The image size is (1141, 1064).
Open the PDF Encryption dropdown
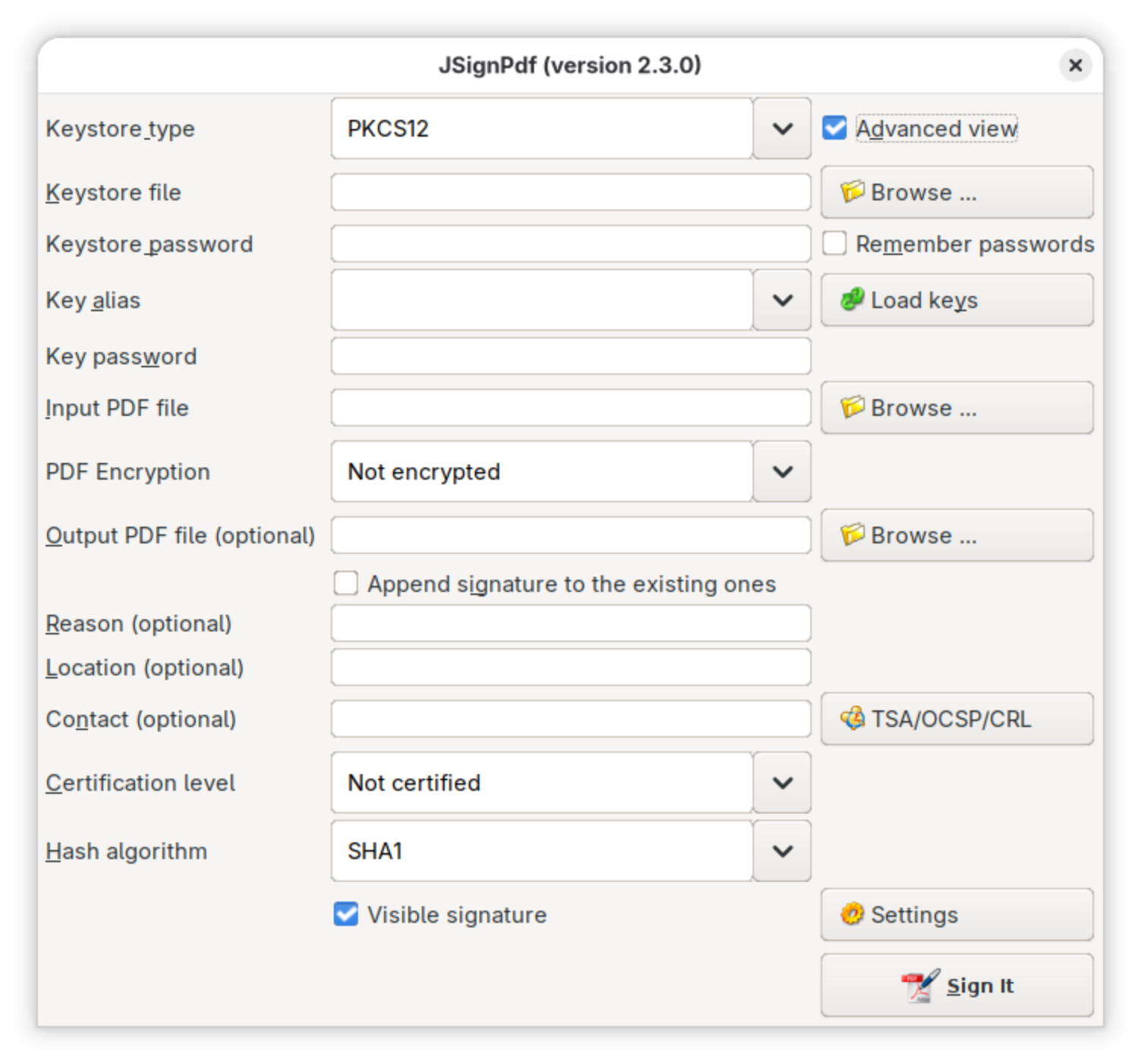click(782, 471)
